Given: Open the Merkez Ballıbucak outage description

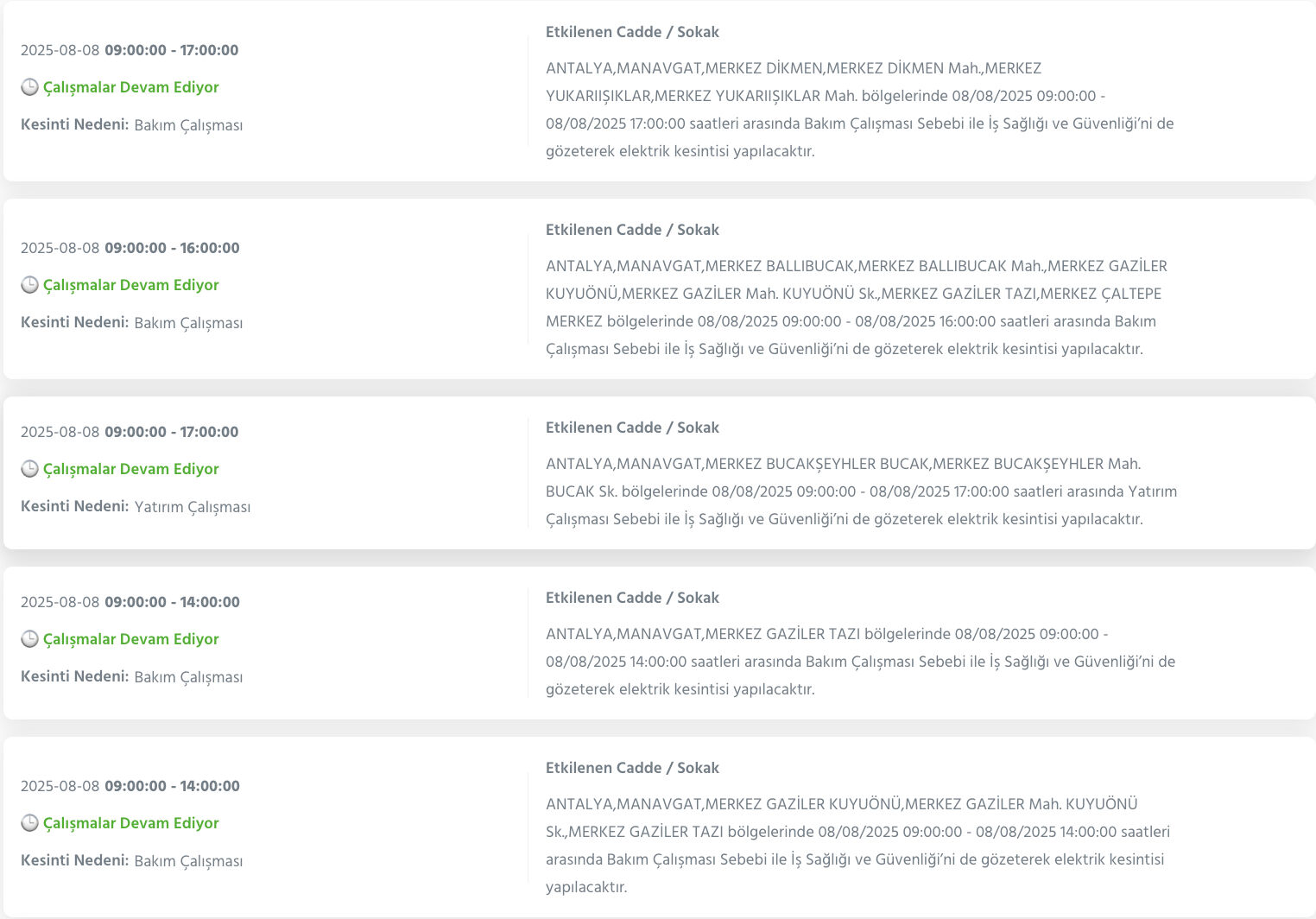Looking at the screenshot, I should tap(856, 307).
